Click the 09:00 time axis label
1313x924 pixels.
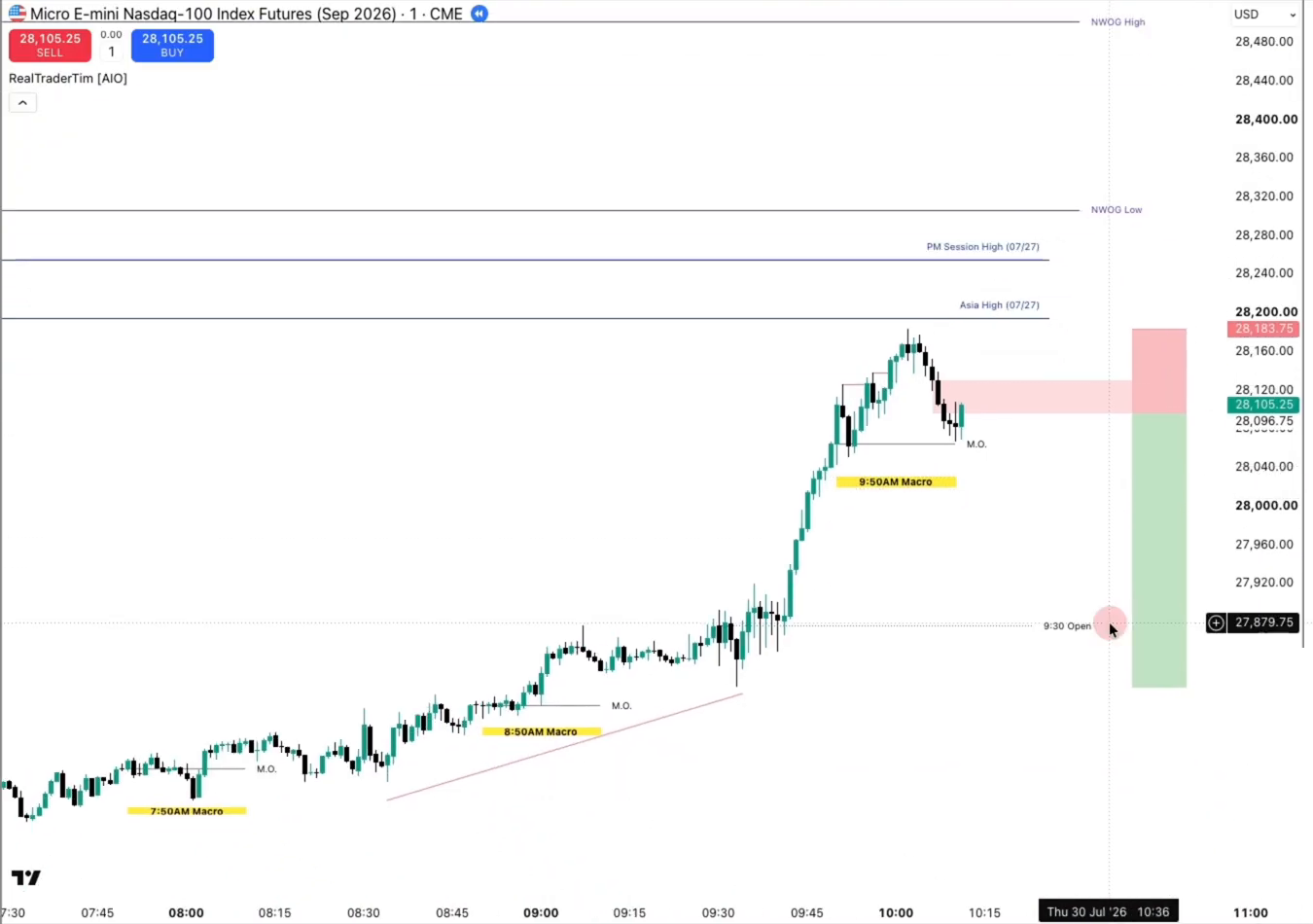point(541,912)
